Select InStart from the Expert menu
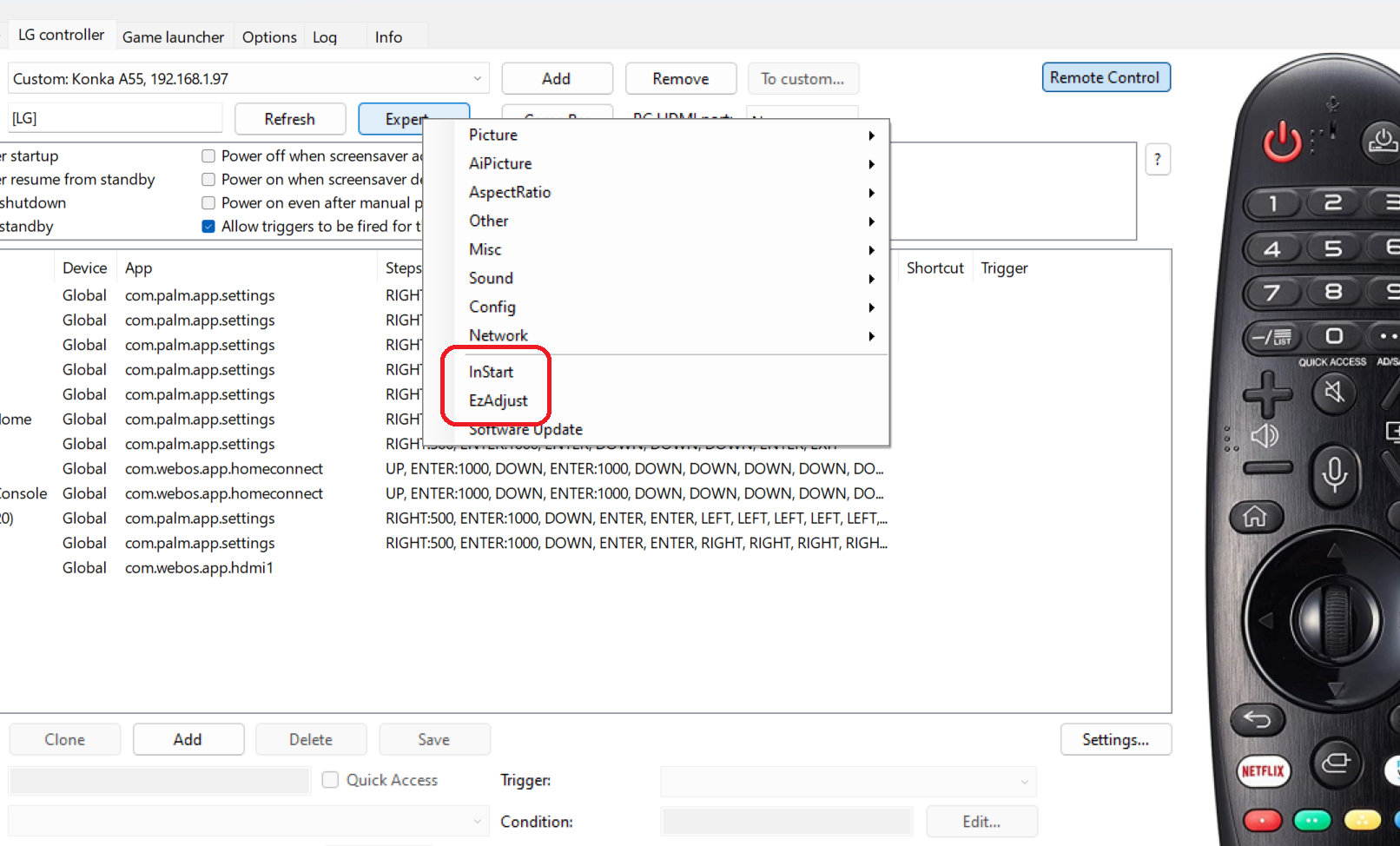The image size is (1400, 846). point(492,372)
